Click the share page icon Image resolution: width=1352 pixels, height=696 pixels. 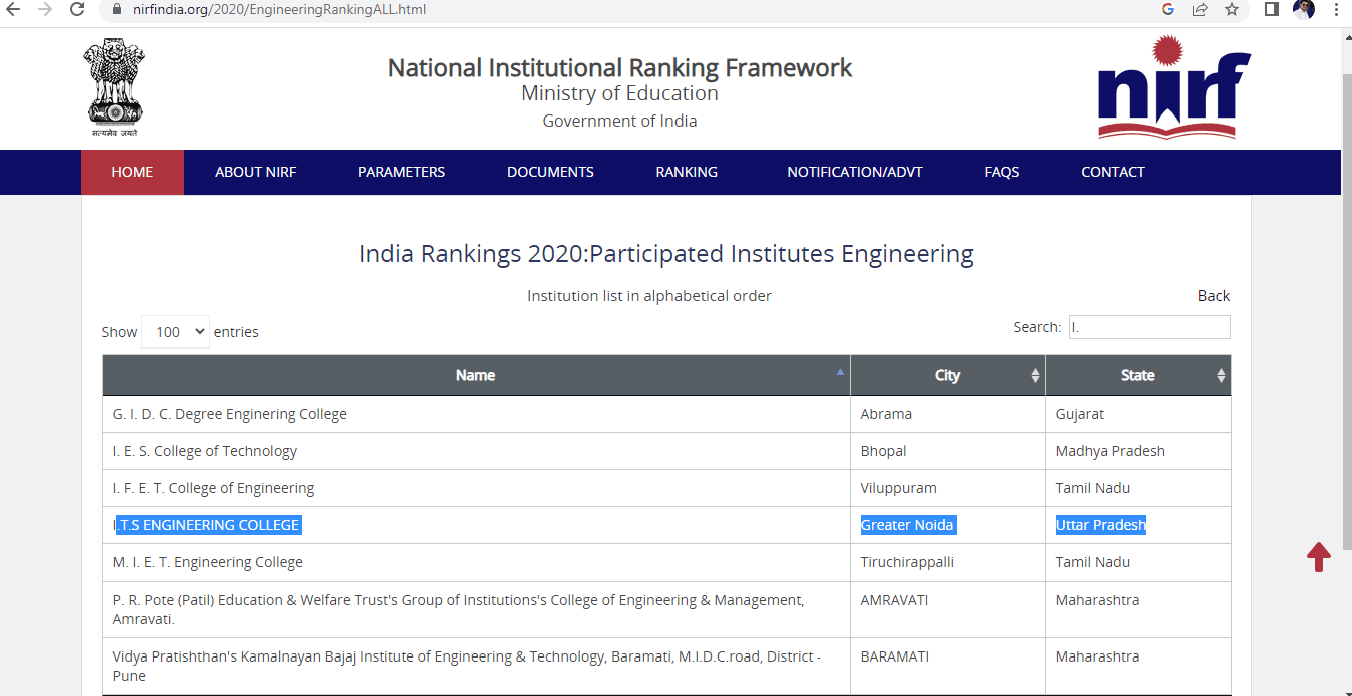1200,9
